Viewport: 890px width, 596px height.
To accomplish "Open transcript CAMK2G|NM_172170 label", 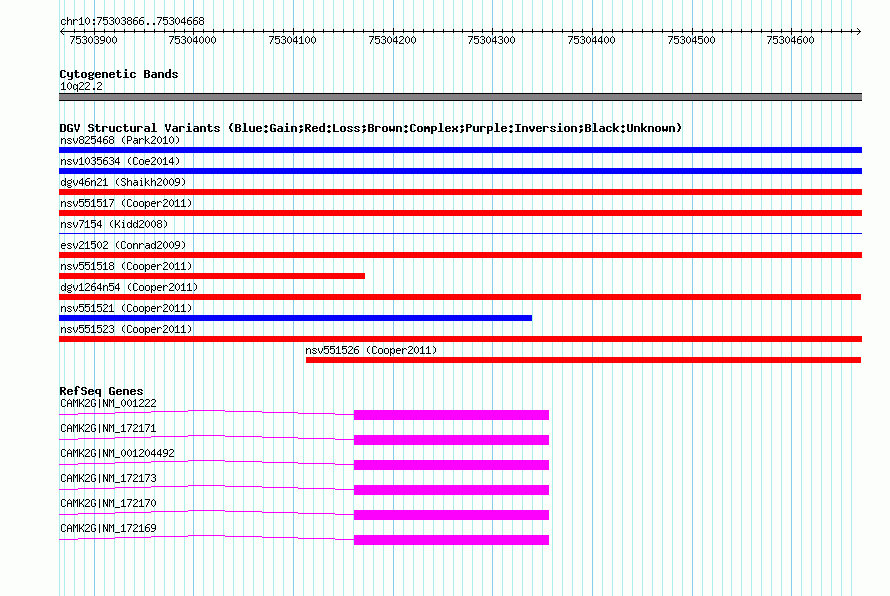I will point(108,503).
